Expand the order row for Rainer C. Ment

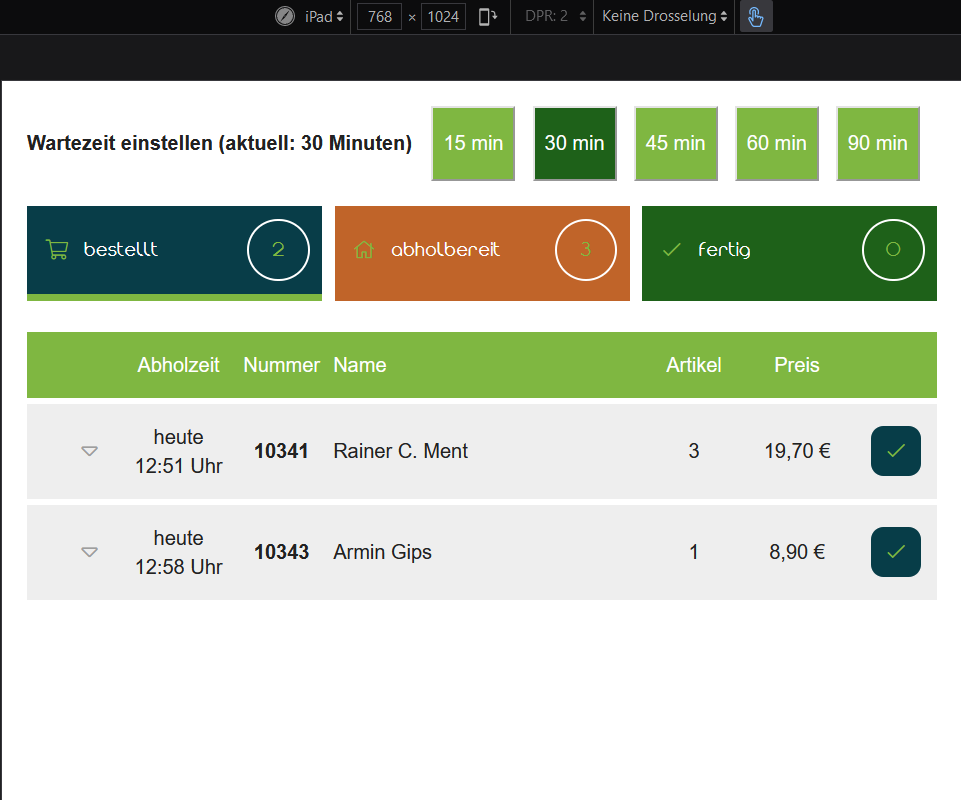(x=89, y=451)
